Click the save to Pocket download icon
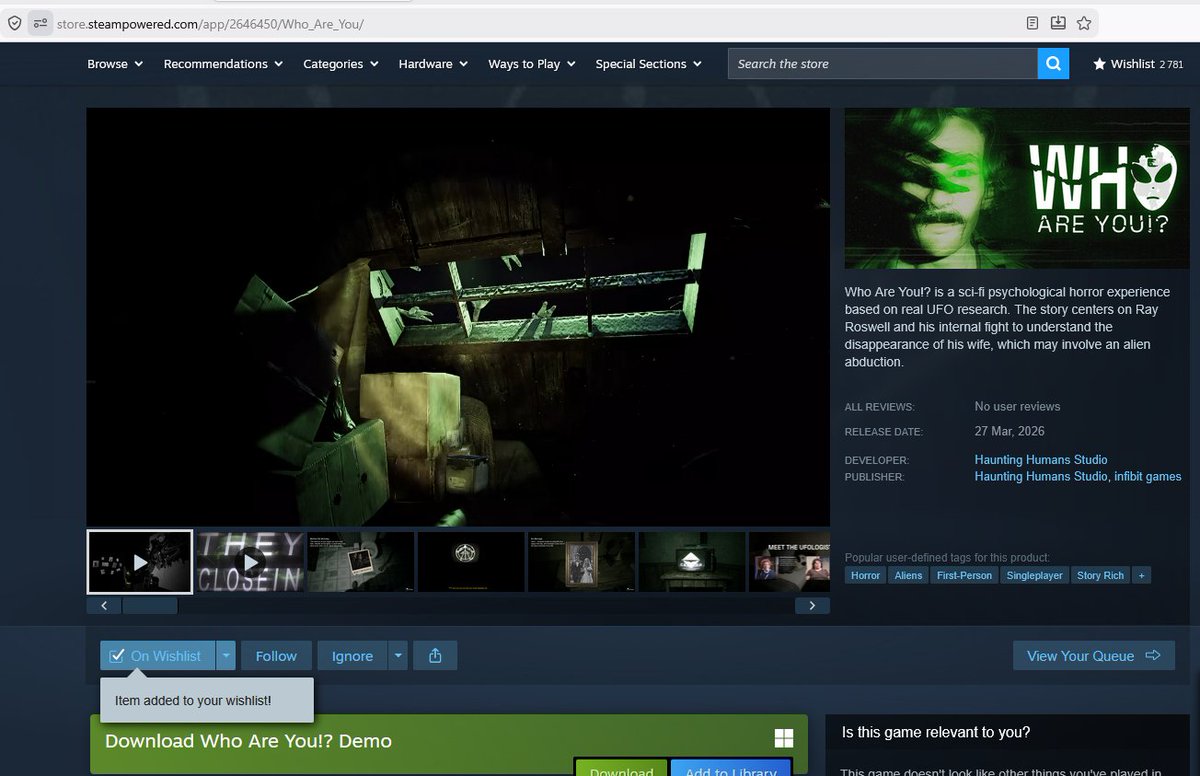 [x=1059, y=23]
